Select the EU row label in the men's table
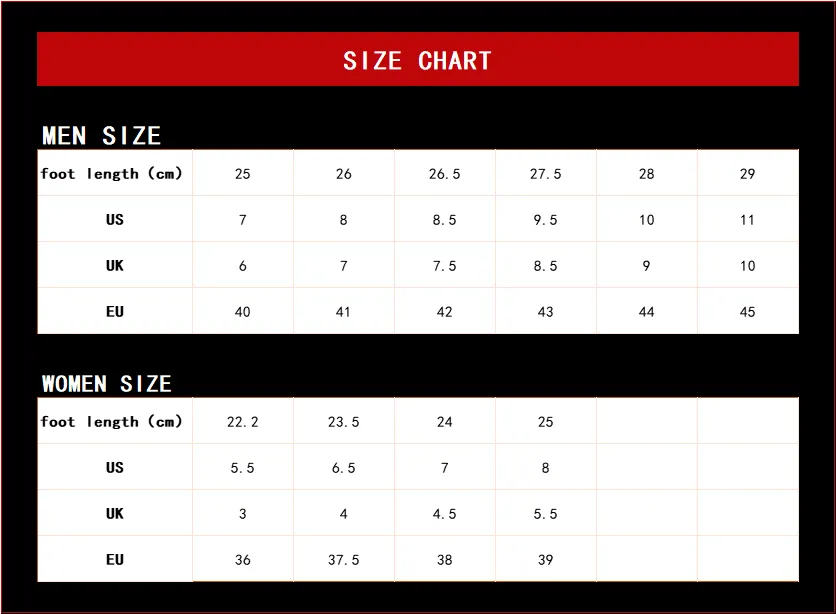The image size is (836, 614). 115,312
